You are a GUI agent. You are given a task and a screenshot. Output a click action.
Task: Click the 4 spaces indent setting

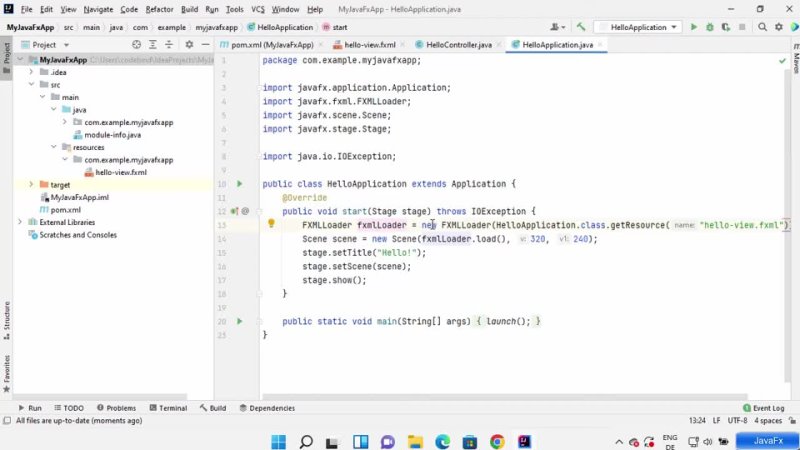coord(768,421)
